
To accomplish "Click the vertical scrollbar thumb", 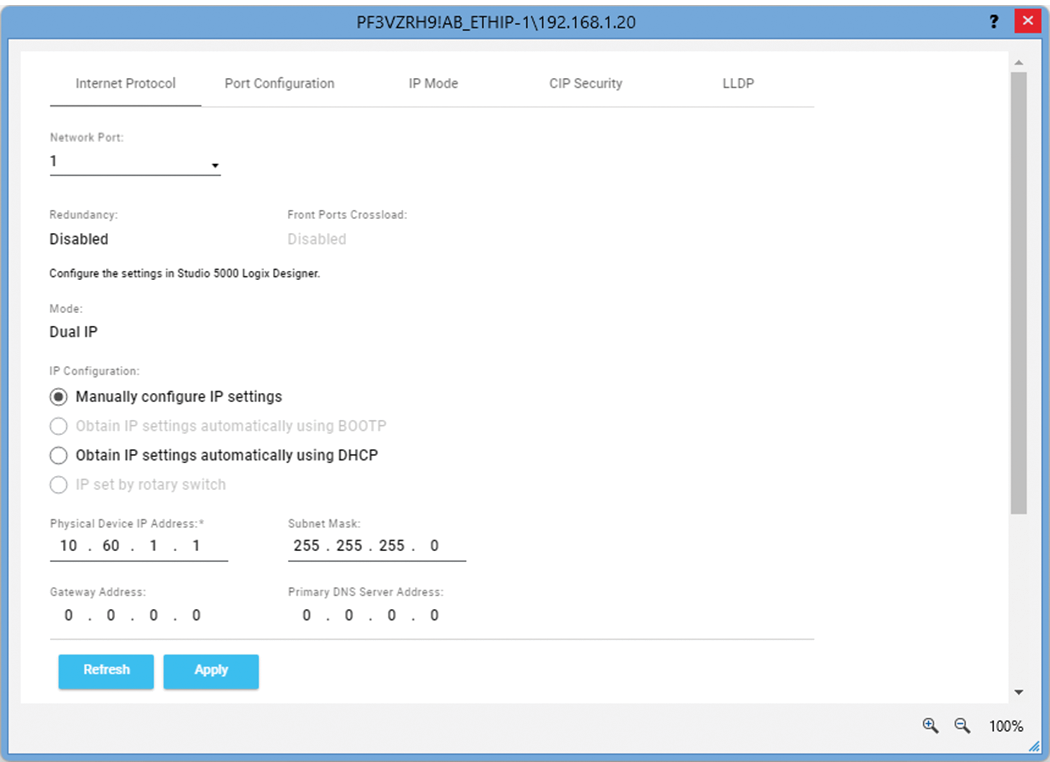I will [1019, 290].
